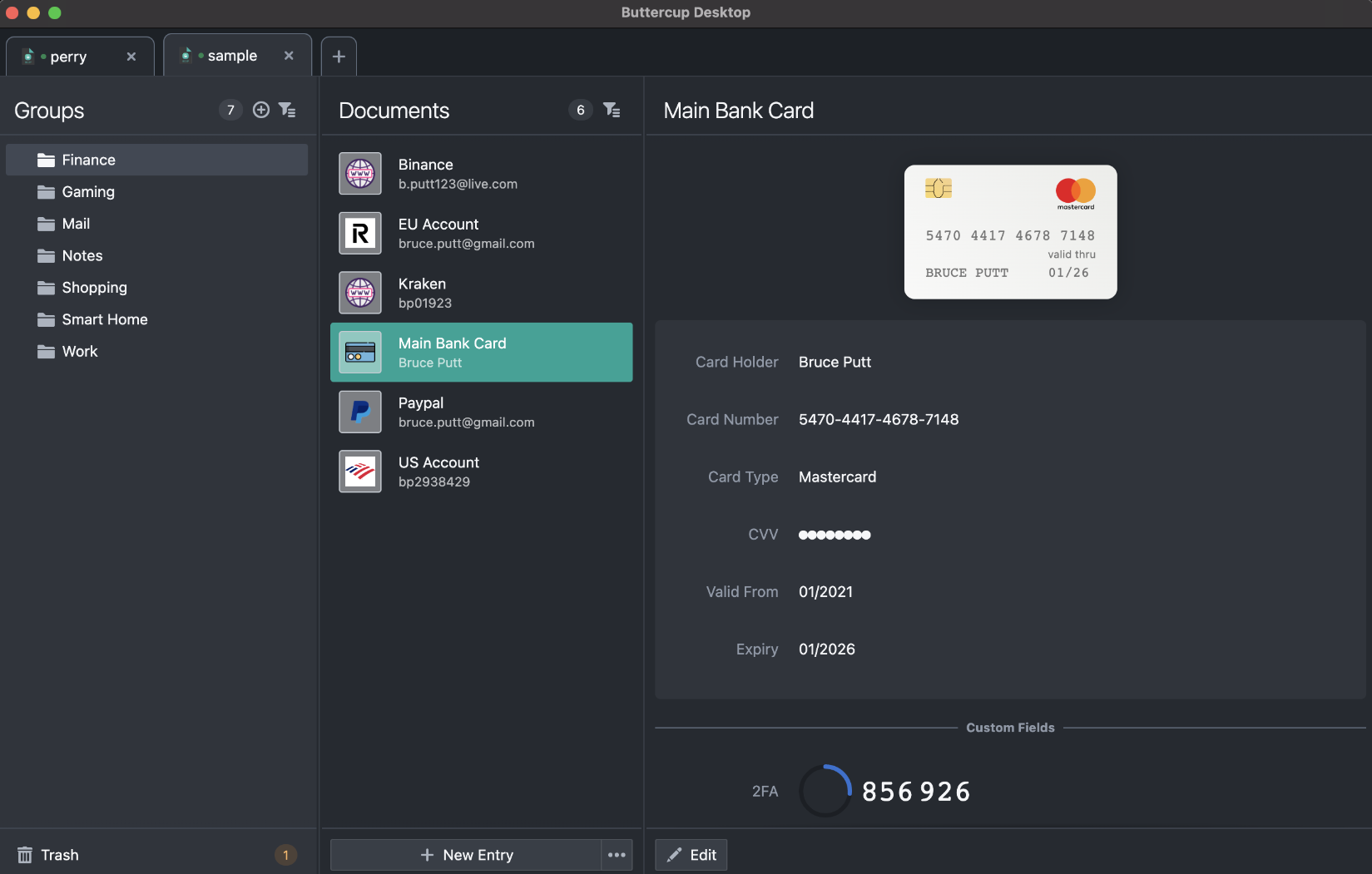Click the Main Bank Card credit card icon
The height and width of the screenshot is (874, 1372).
(x=359, y=352)
